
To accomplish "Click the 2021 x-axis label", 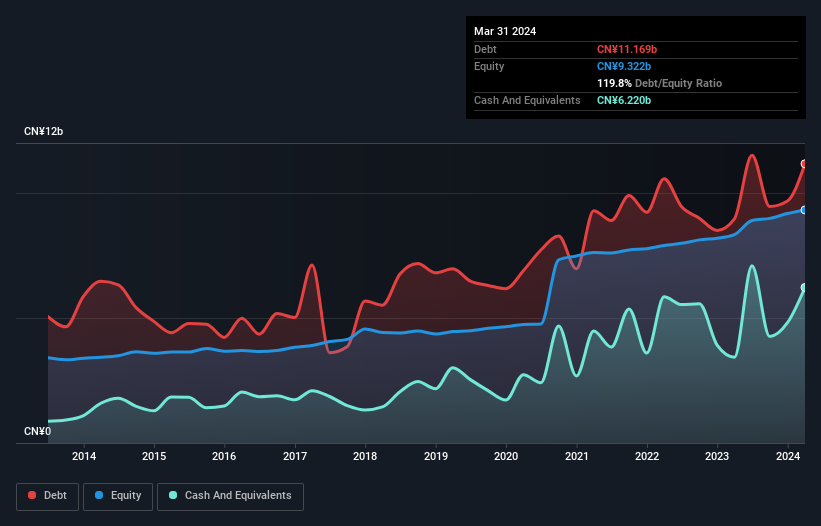I will tap(576, 456).
